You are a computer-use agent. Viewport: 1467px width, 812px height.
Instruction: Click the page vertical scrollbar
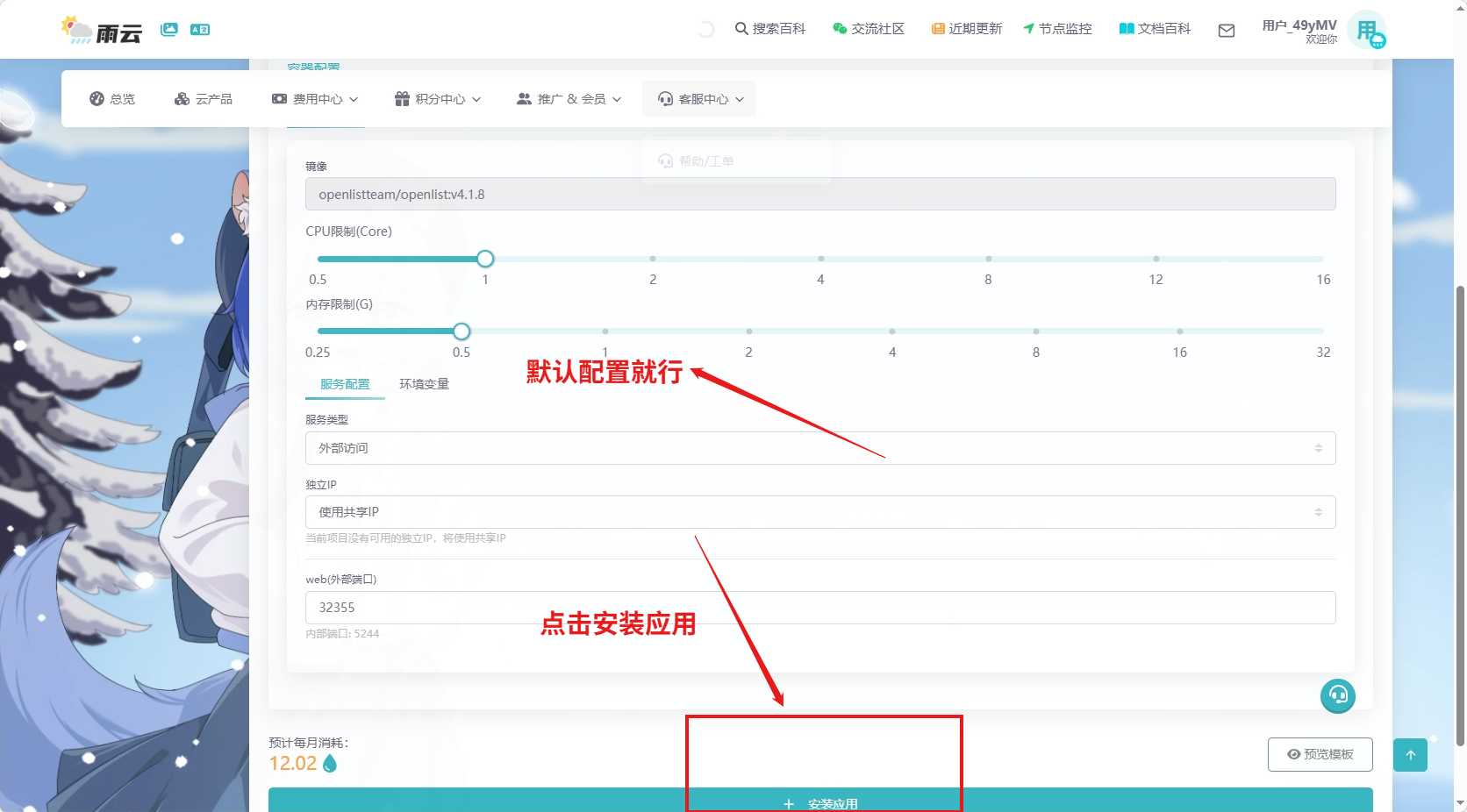(x=1460, y=516)
